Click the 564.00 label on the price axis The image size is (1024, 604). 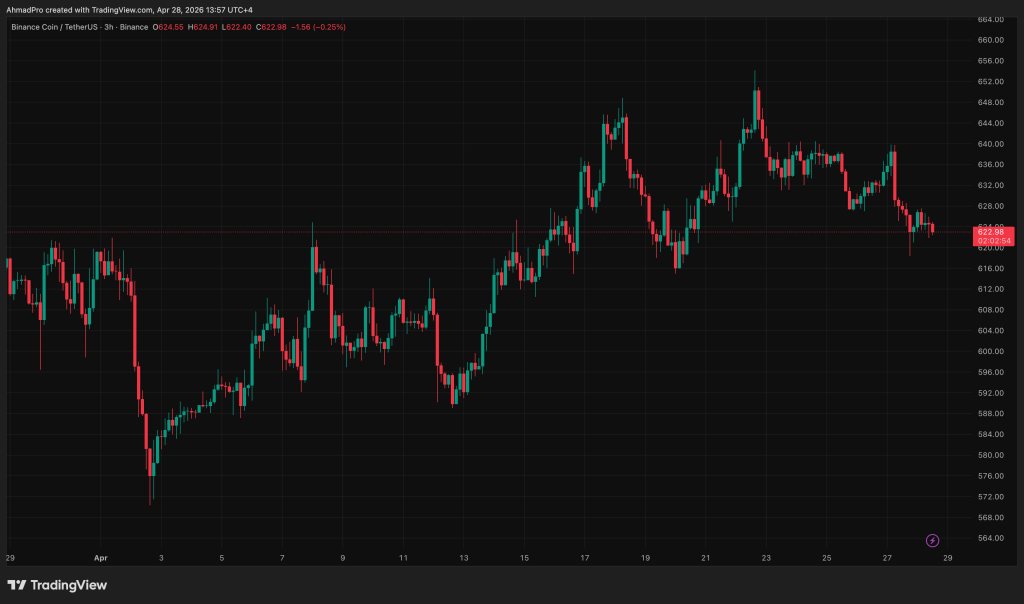pyautogui.click(x=991, y=538)
